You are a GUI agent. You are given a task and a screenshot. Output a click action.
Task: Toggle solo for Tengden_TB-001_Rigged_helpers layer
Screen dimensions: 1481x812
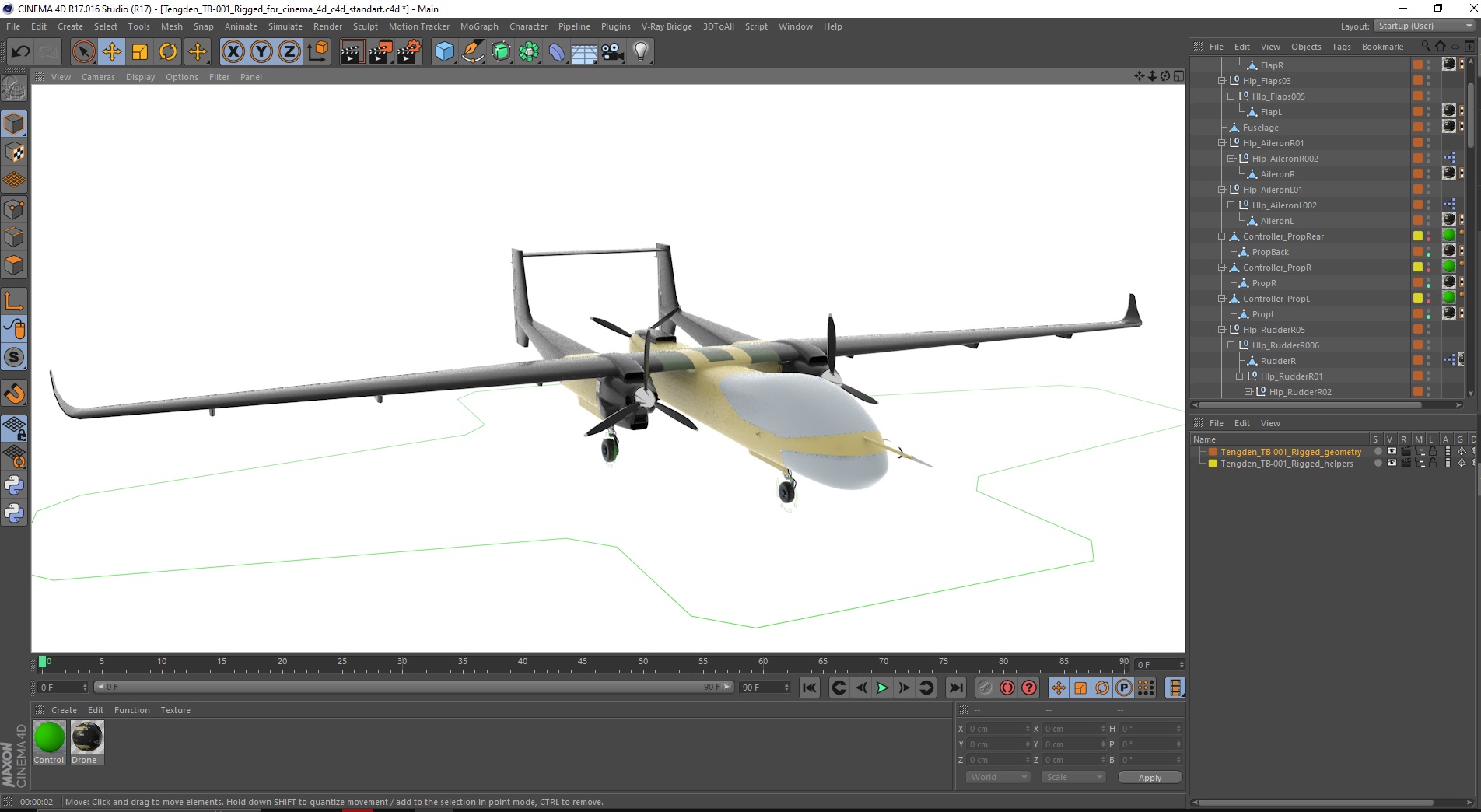pos(1378,464)
